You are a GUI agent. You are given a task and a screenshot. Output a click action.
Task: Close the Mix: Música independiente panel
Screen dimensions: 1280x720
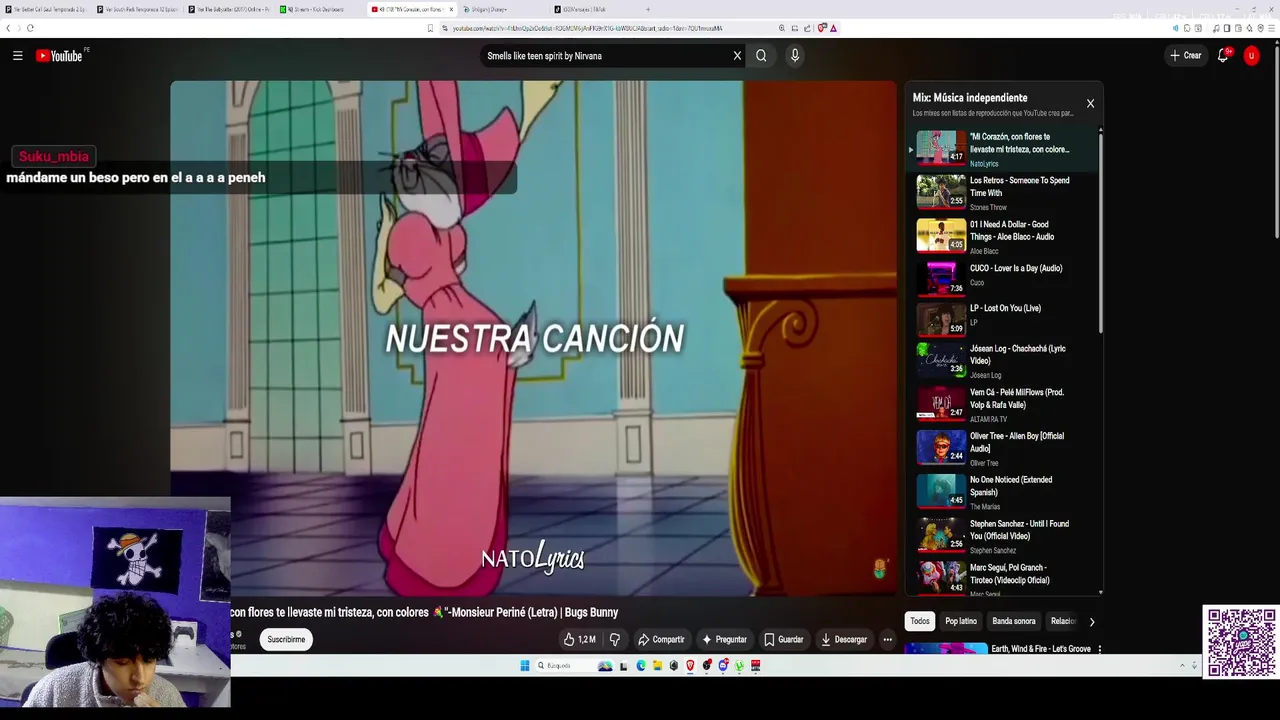(1090, 103)
